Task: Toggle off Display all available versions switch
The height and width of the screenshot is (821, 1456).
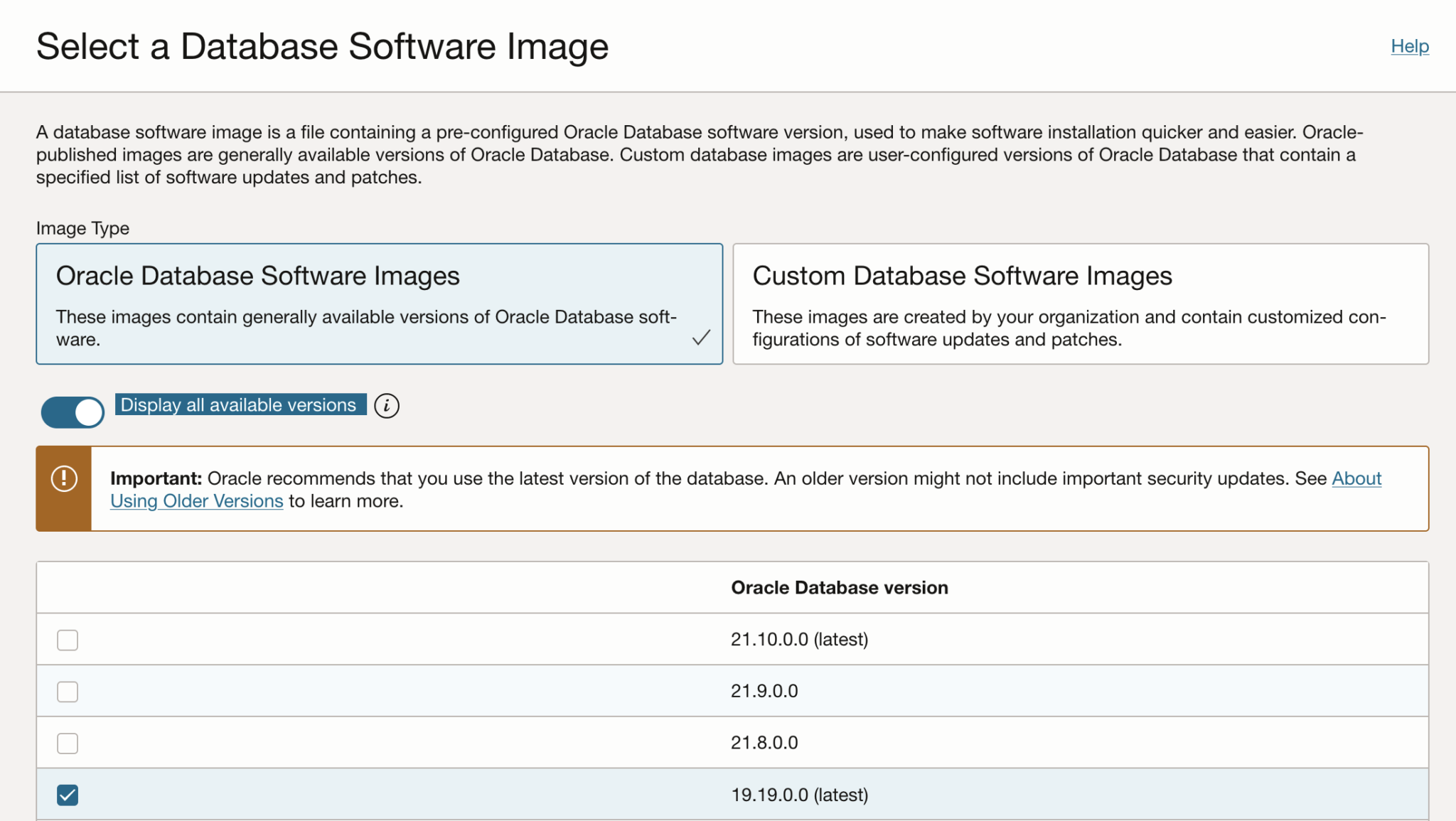Action: point(73,412)
